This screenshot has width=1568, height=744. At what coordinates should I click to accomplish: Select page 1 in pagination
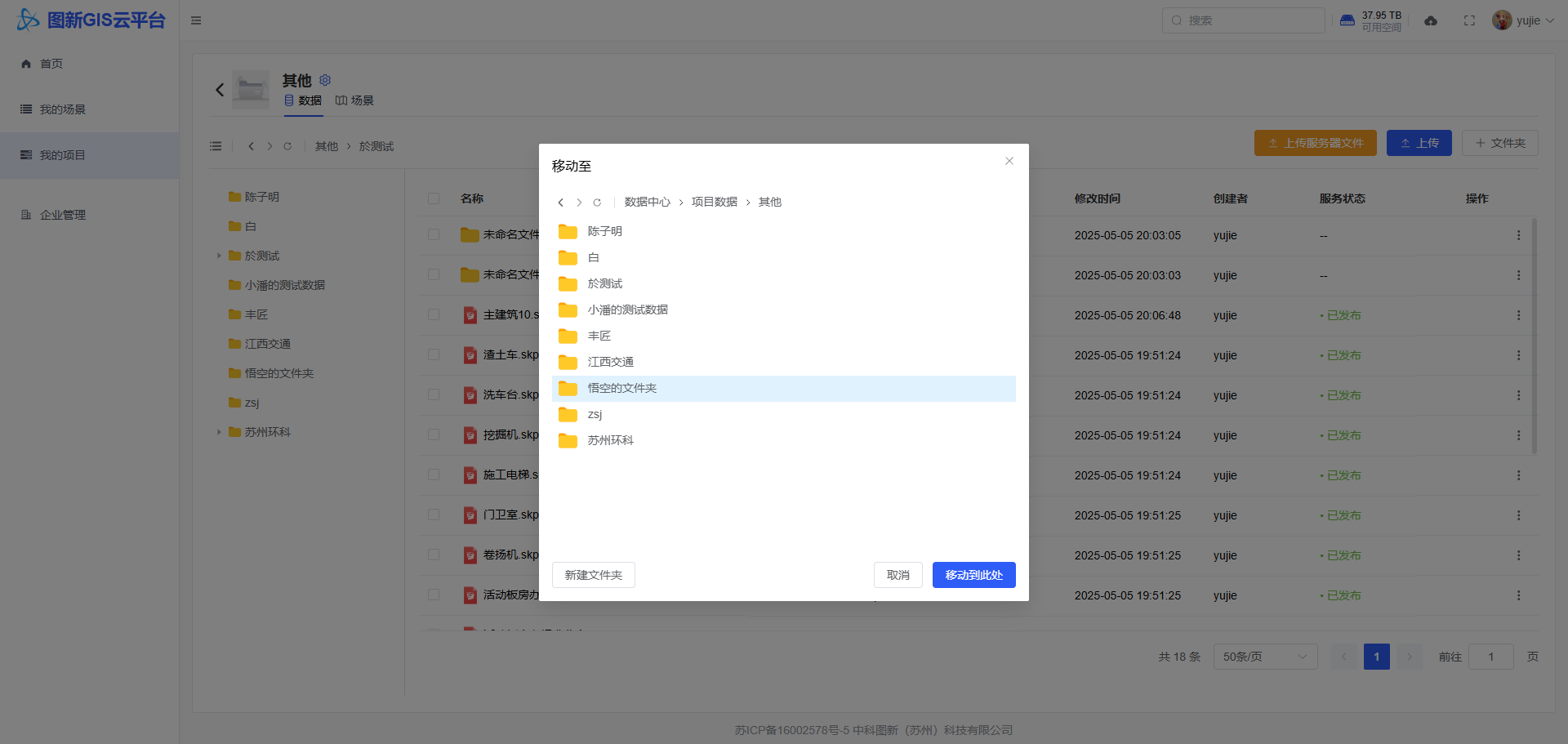click(1377, 657)
